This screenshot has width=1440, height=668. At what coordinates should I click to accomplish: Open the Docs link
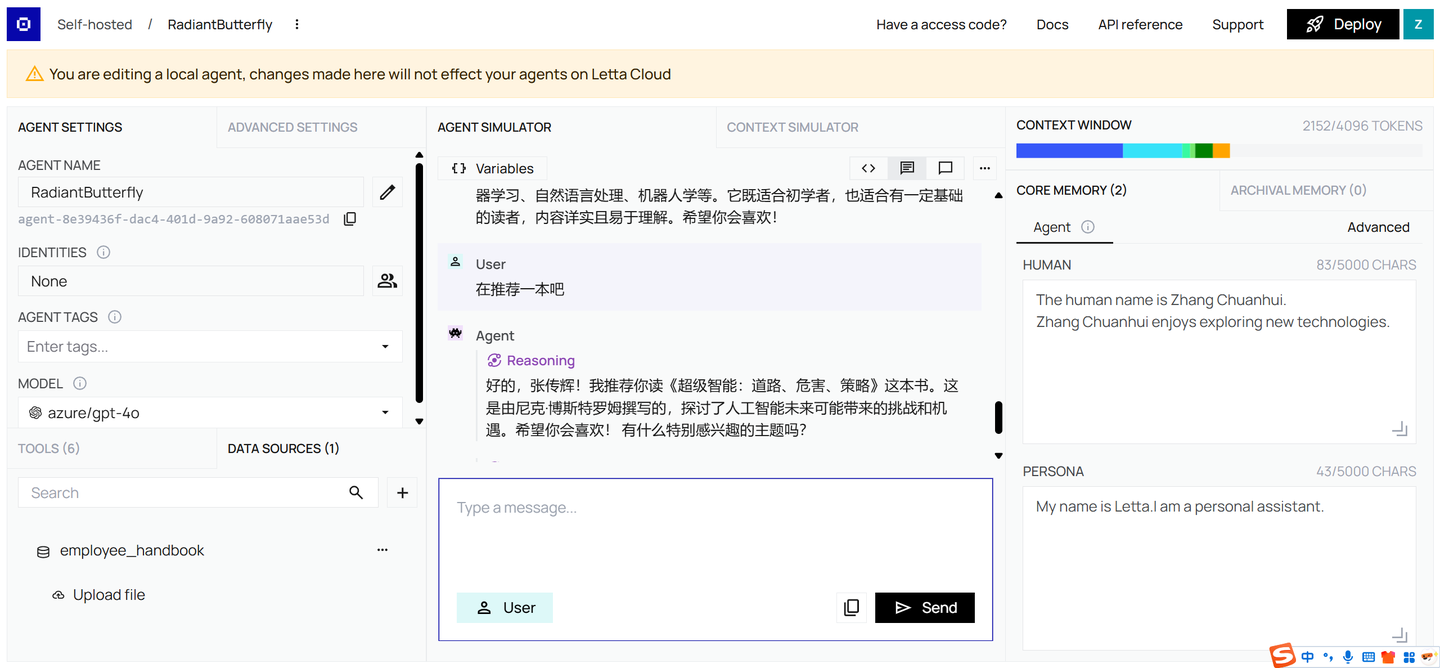tap(1052, 24)
